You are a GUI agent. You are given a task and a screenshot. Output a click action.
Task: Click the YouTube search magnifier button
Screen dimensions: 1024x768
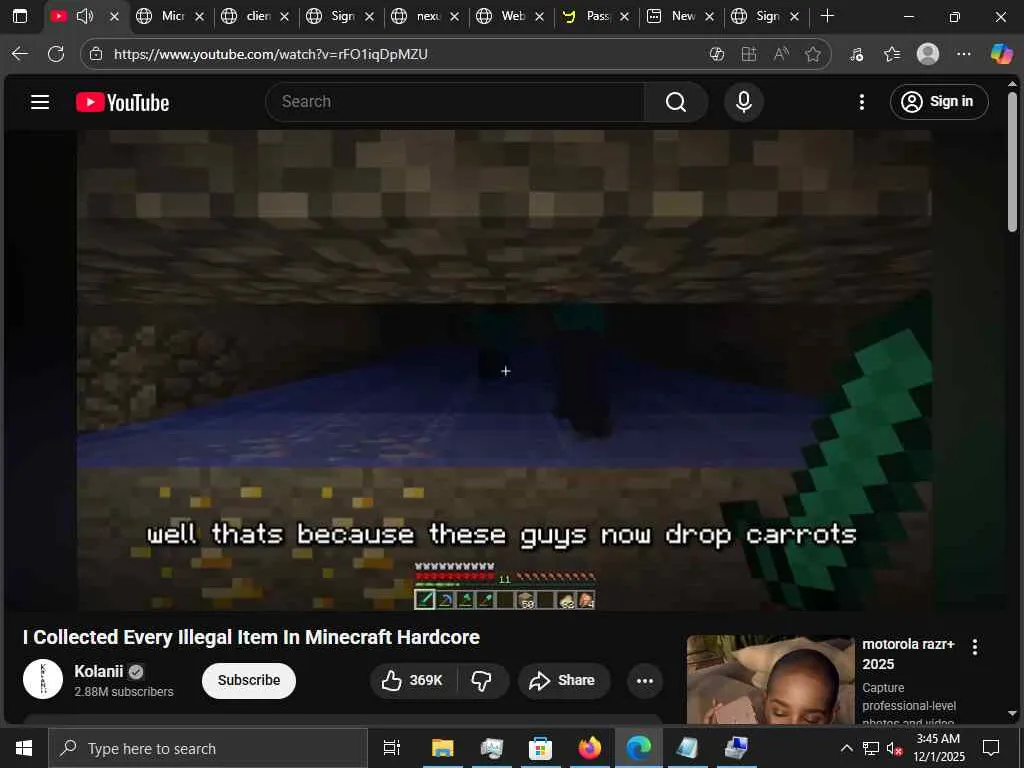click(676, 102)
